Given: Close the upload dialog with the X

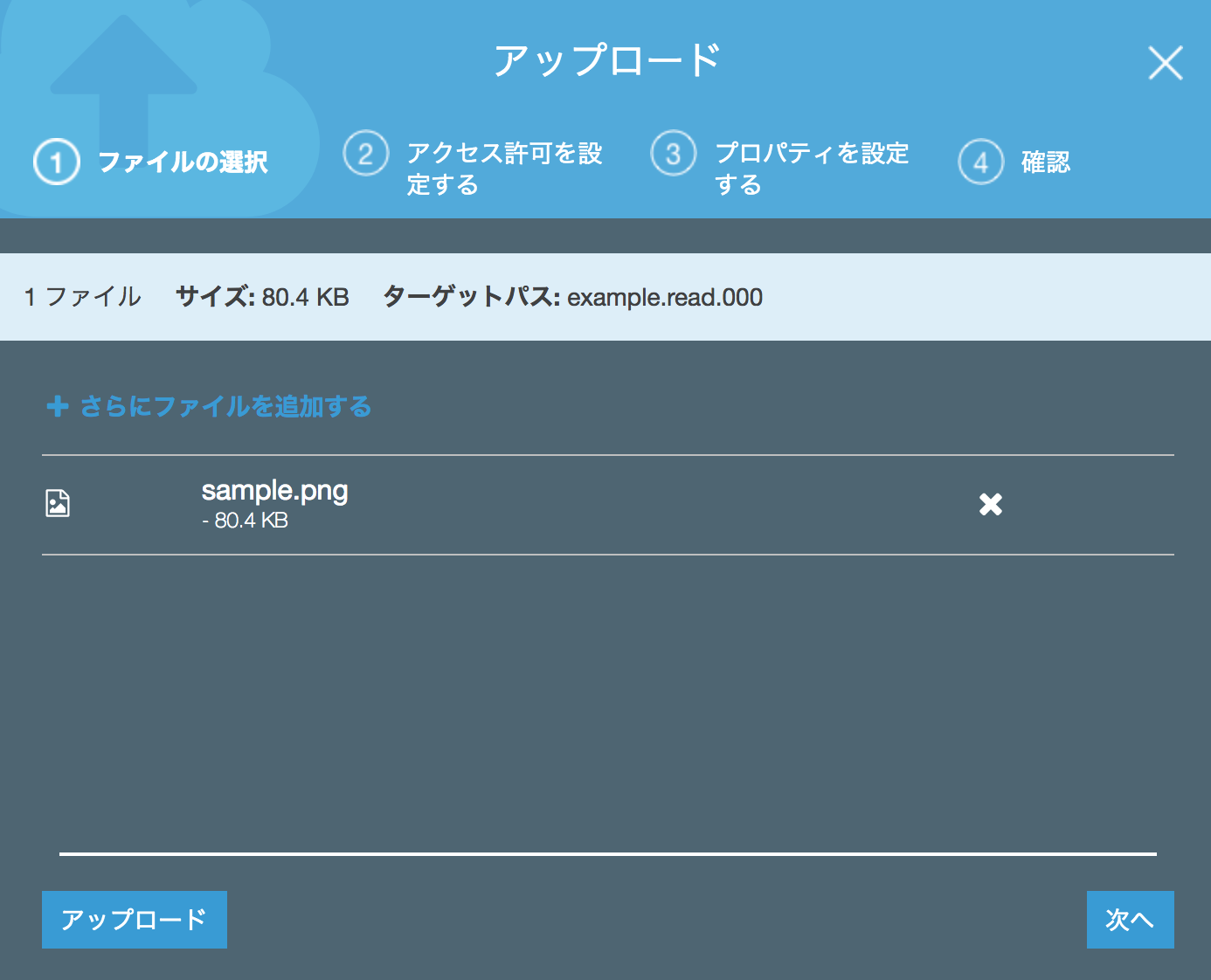Looking at the screenshot, I should tap(1165, 62).
